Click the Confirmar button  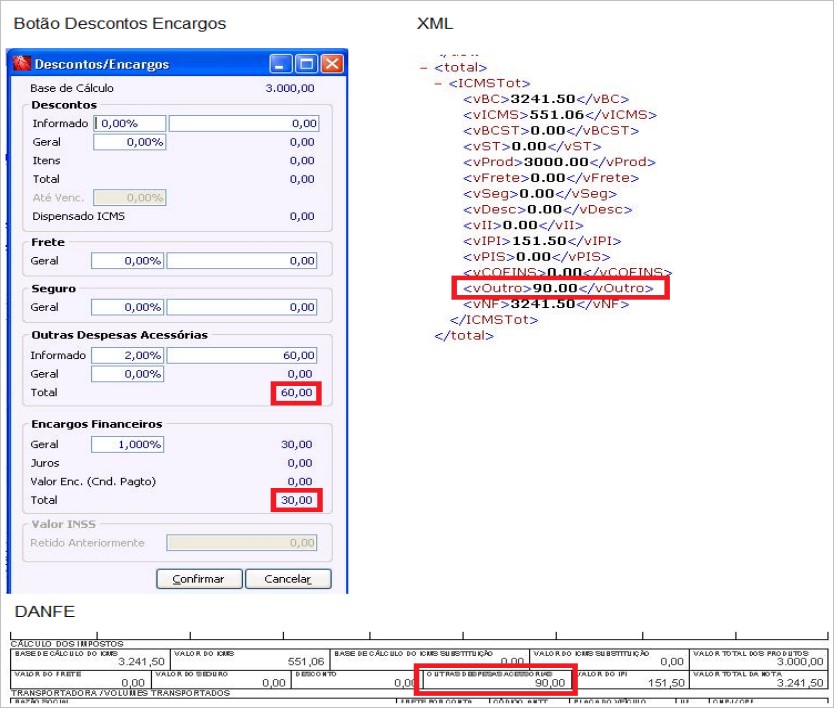pos(199,580)
